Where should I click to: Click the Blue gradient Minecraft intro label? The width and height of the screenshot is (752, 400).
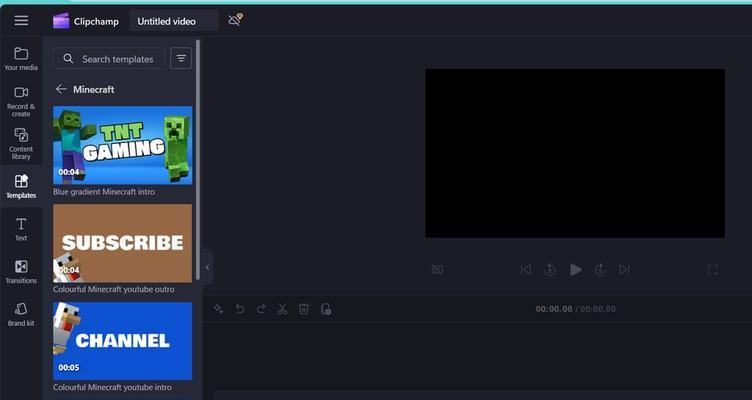coord(104,192)
